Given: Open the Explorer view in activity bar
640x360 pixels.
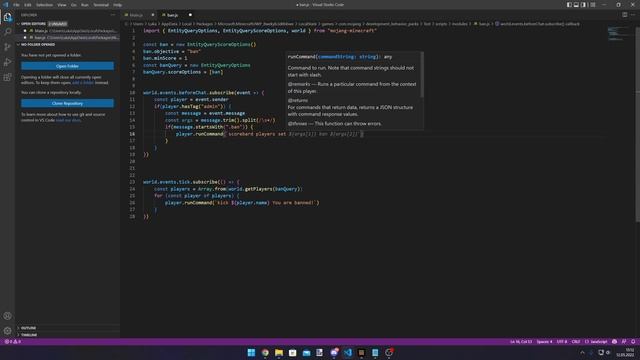Looking at the screenshot, I should tap(7, 17).
